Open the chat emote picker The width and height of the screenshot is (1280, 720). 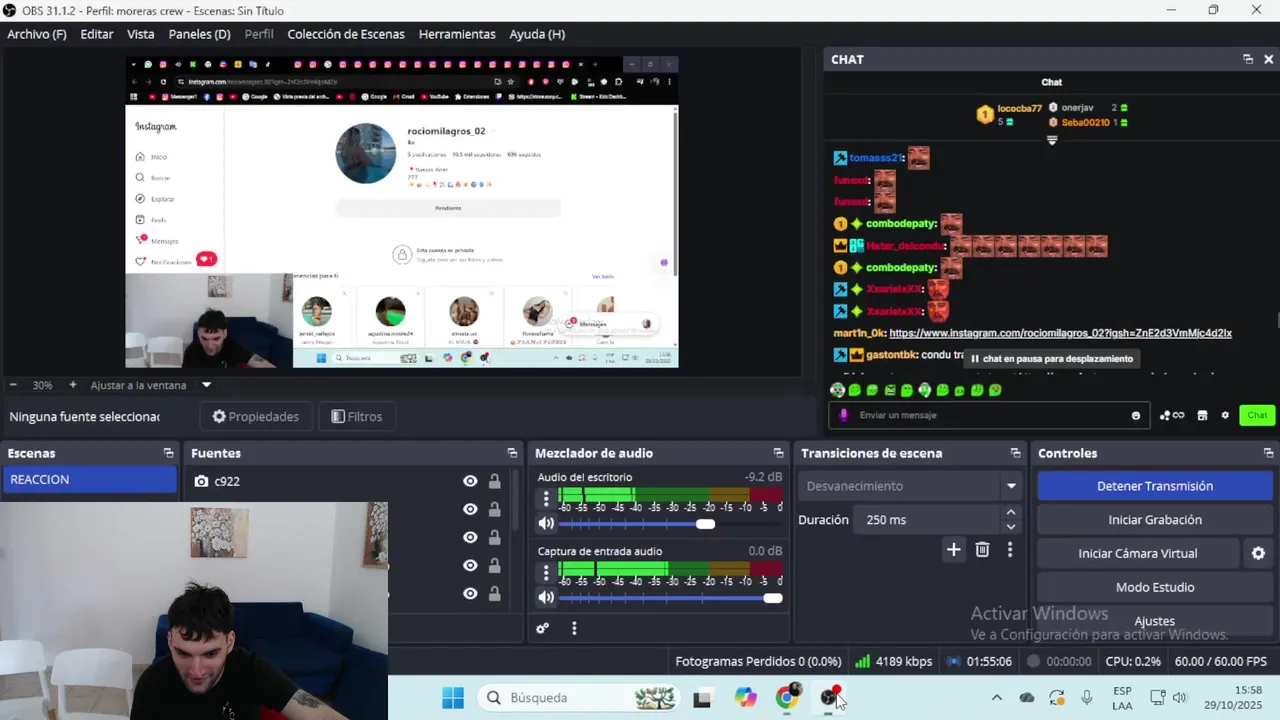1136,415
